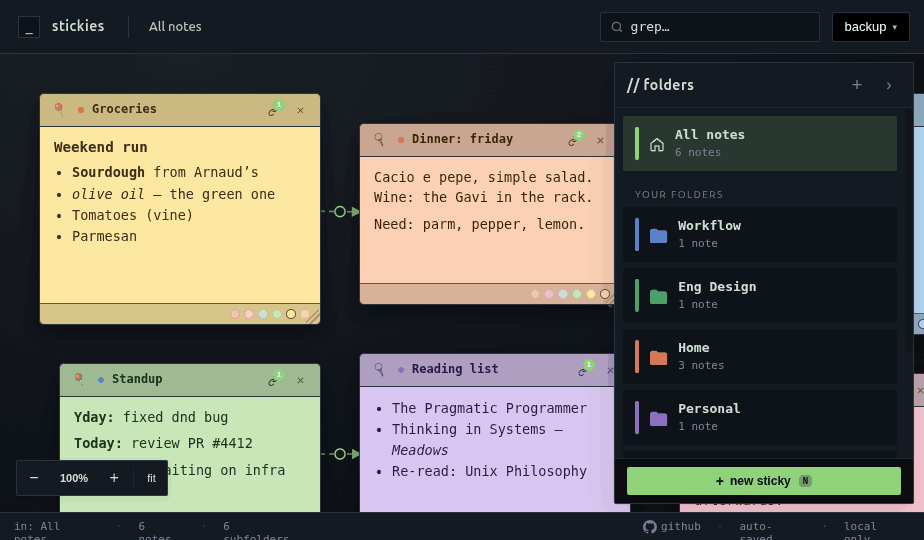Click the plus icon to add a folder

tap(857, 85)
